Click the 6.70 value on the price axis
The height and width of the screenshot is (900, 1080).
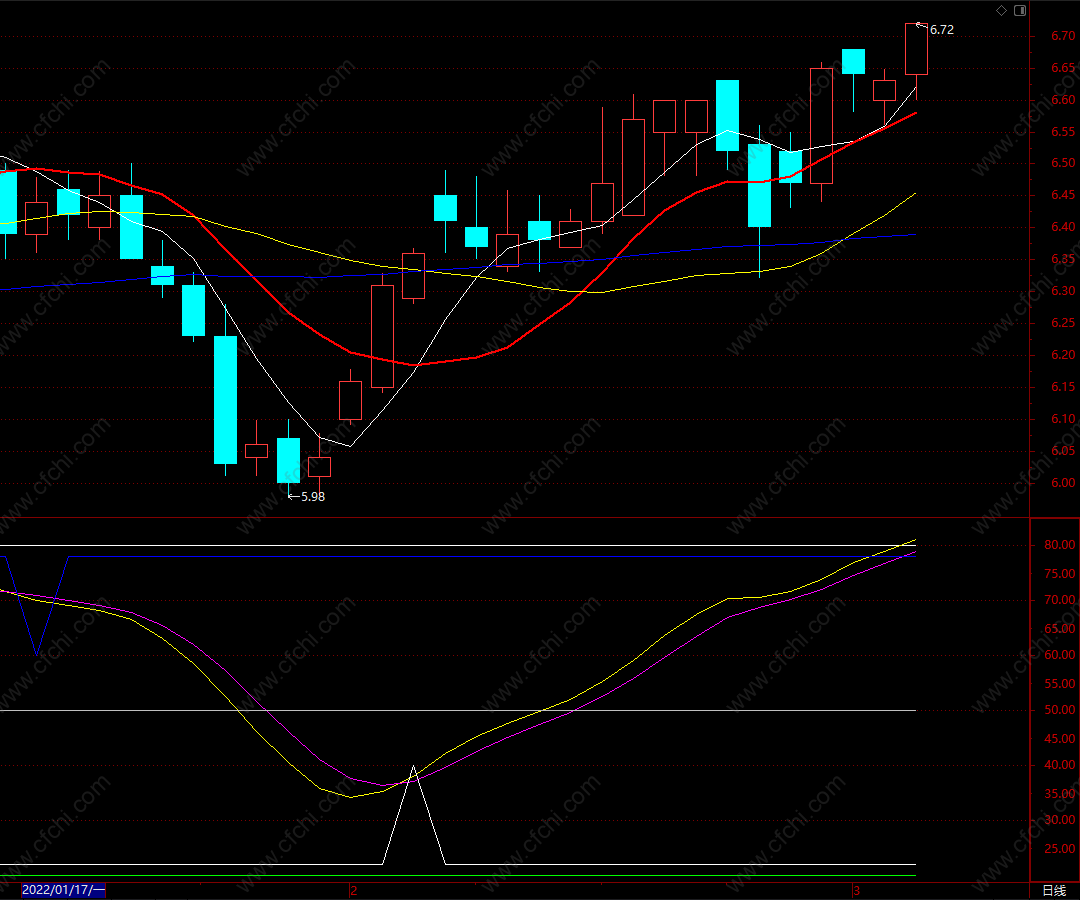pyautogui.click(x=1063, y=36)
